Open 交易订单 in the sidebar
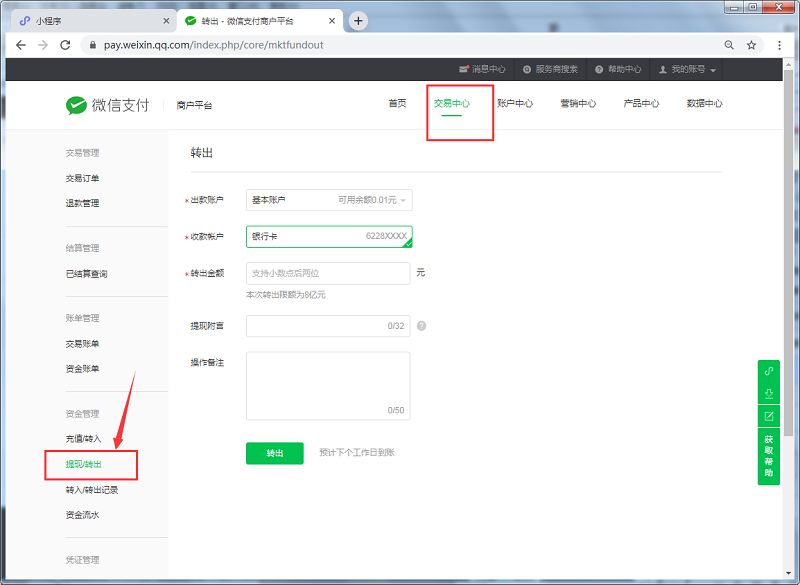This screenshot has width=800, height=585. click(x=82, y=179)
